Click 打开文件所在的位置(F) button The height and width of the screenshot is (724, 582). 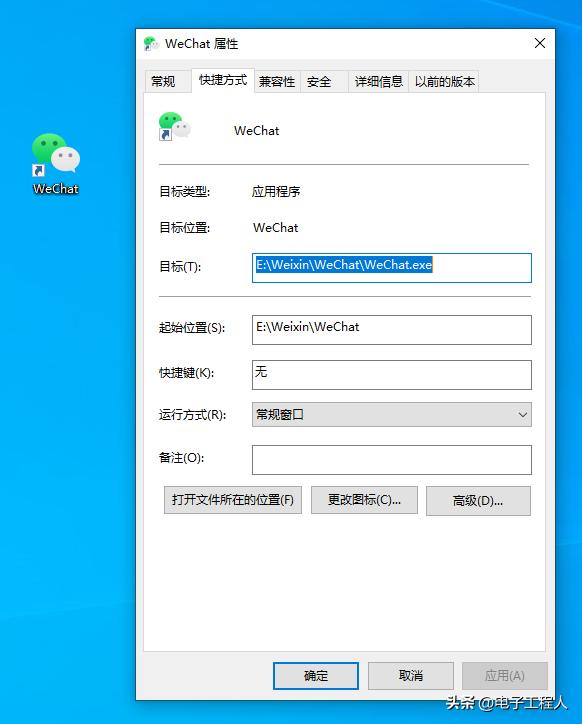click(x=233, y=500)
